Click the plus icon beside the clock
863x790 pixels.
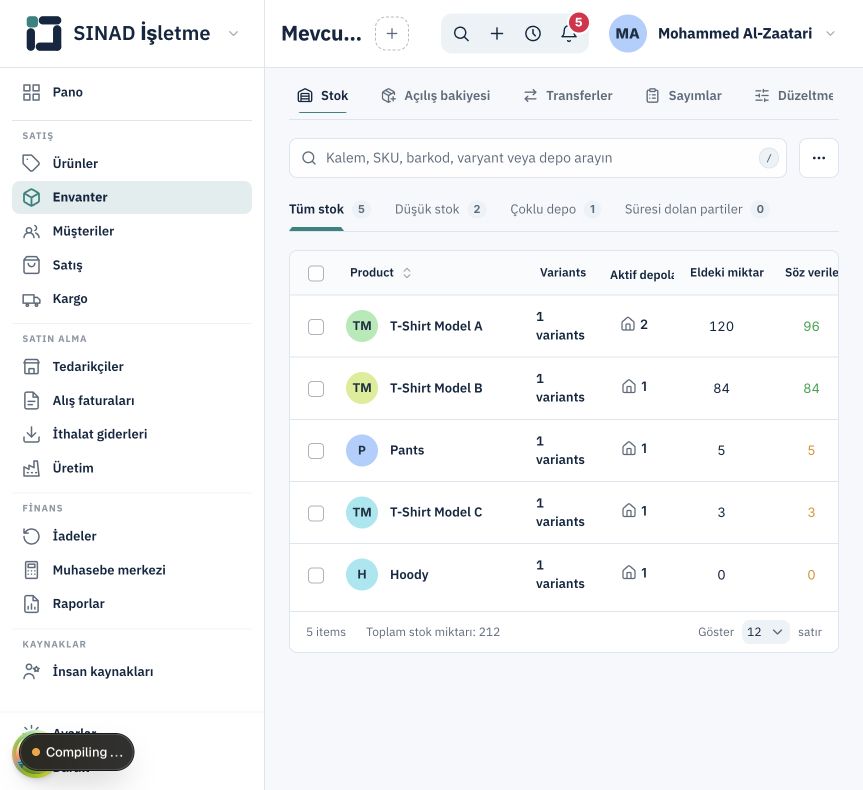point(497,34)
